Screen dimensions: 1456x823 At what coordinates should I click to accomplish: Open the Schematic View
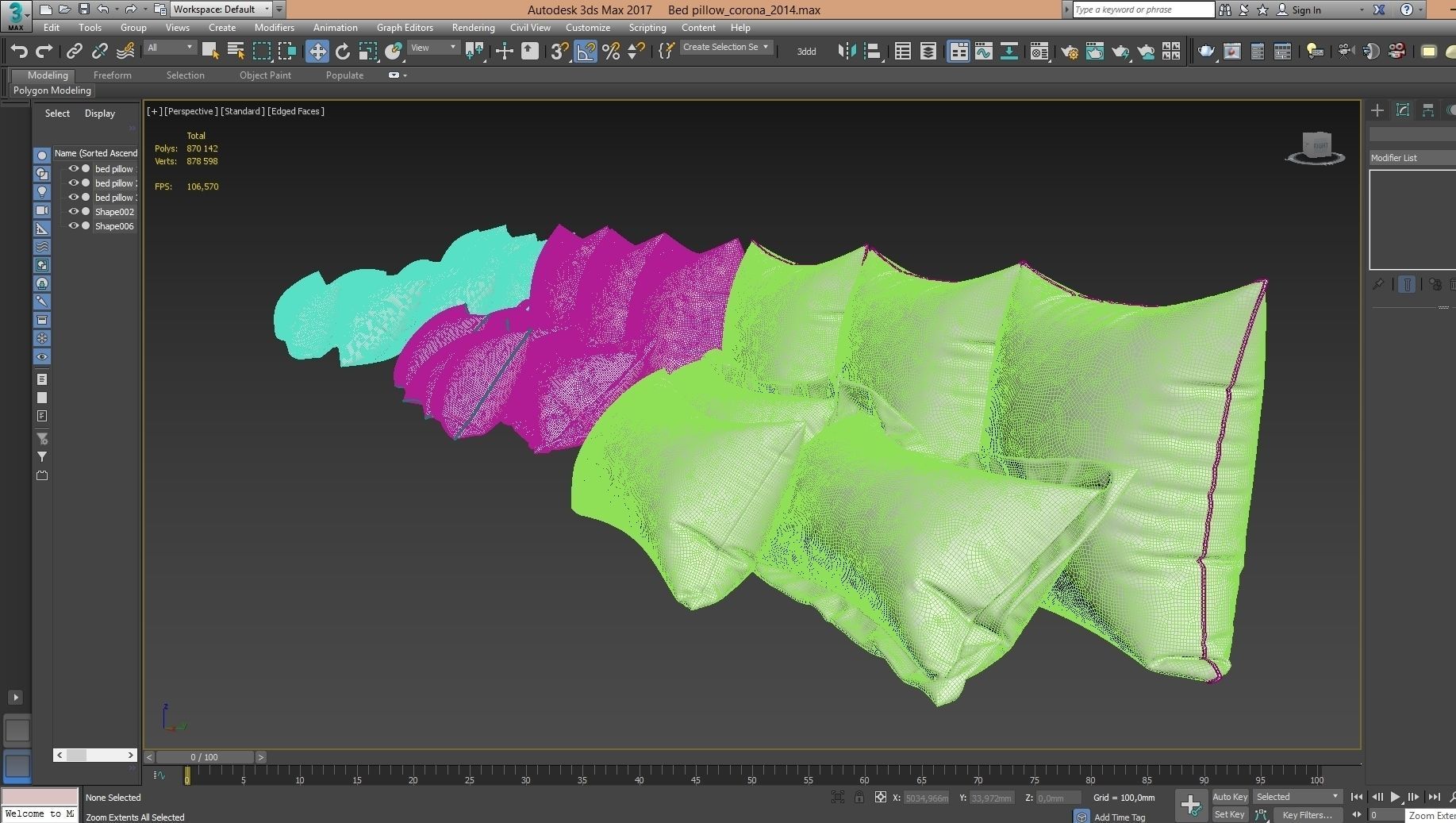tap(1009, 52)
